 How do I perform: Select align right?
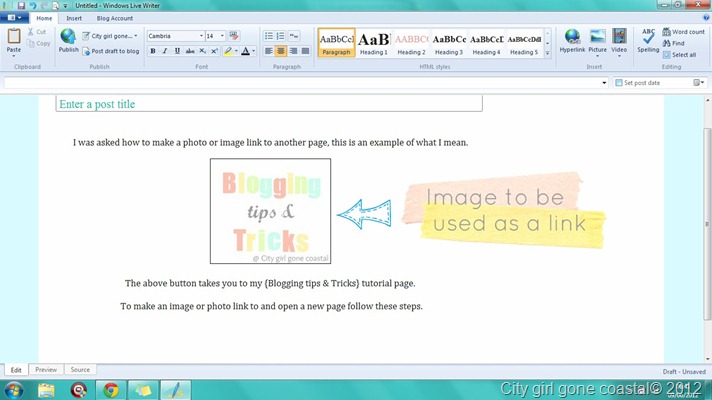coord(293,51)
